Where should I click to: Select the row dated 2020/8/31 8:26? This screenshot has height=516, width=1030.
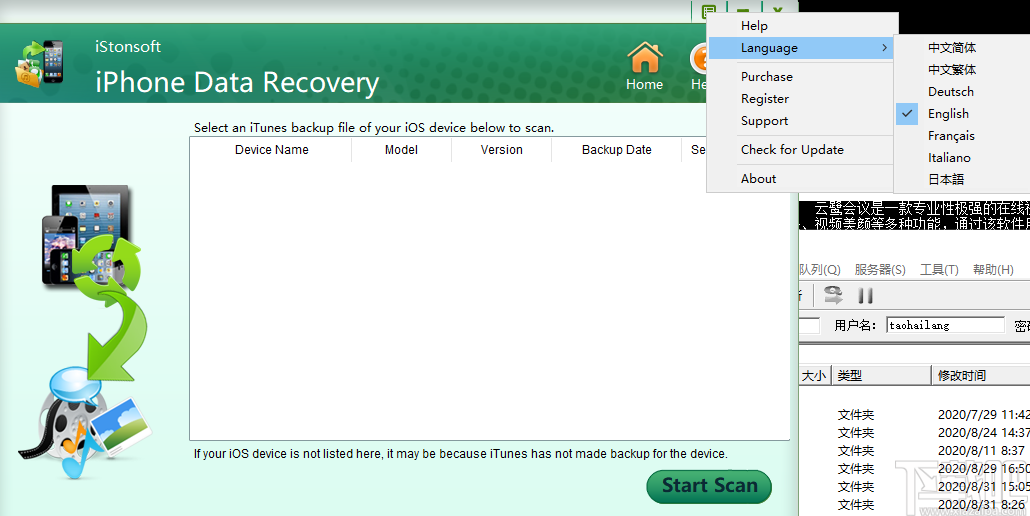914,505
